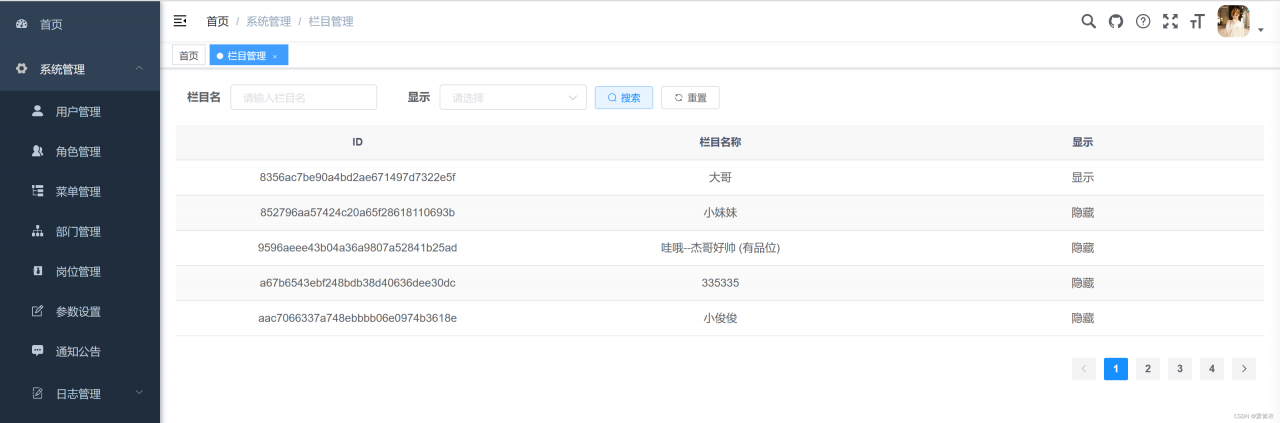
Task: Click the 参数设置 edit icon
Action: tap(38, 311)
